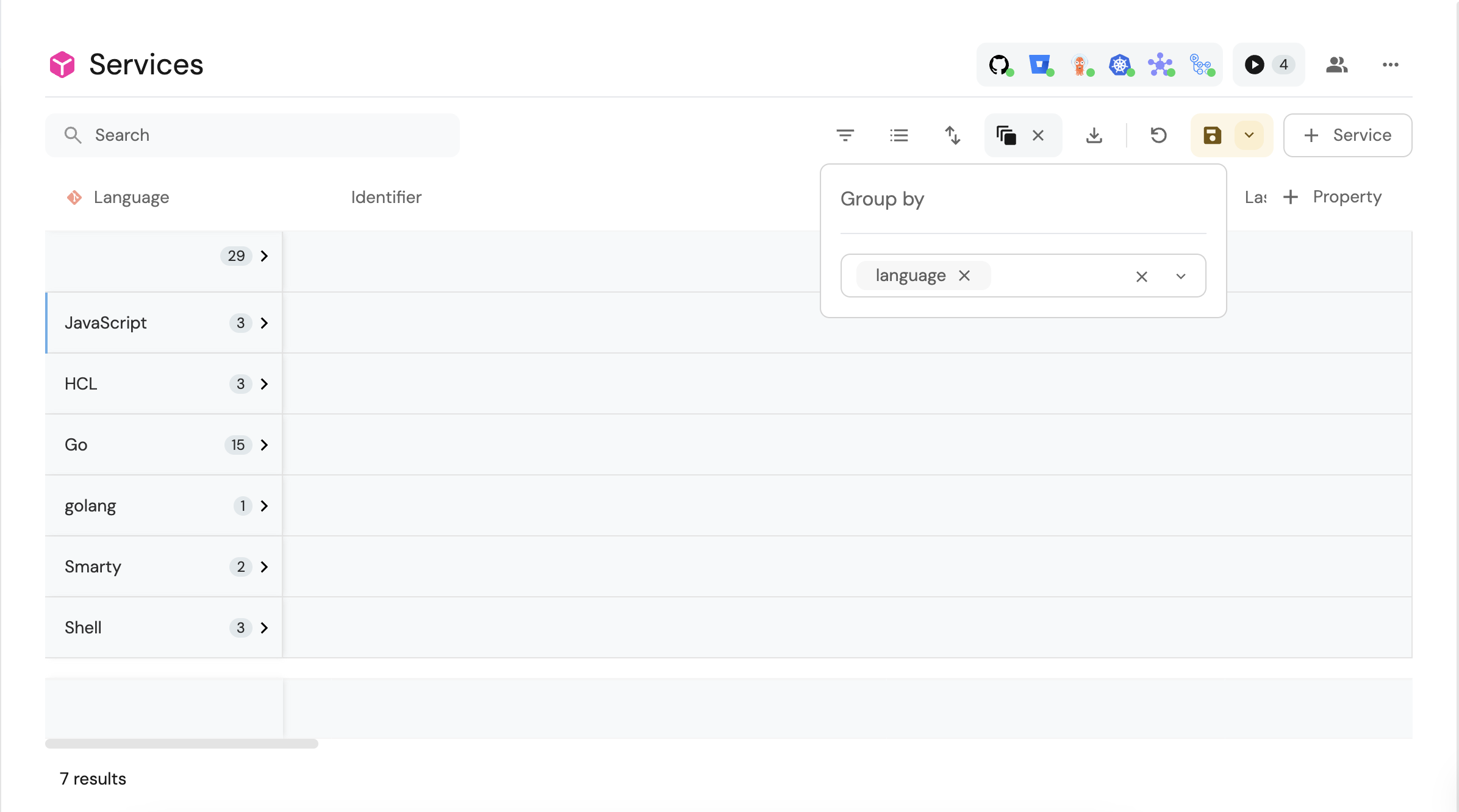Clear group by from toolbar

1038,135
